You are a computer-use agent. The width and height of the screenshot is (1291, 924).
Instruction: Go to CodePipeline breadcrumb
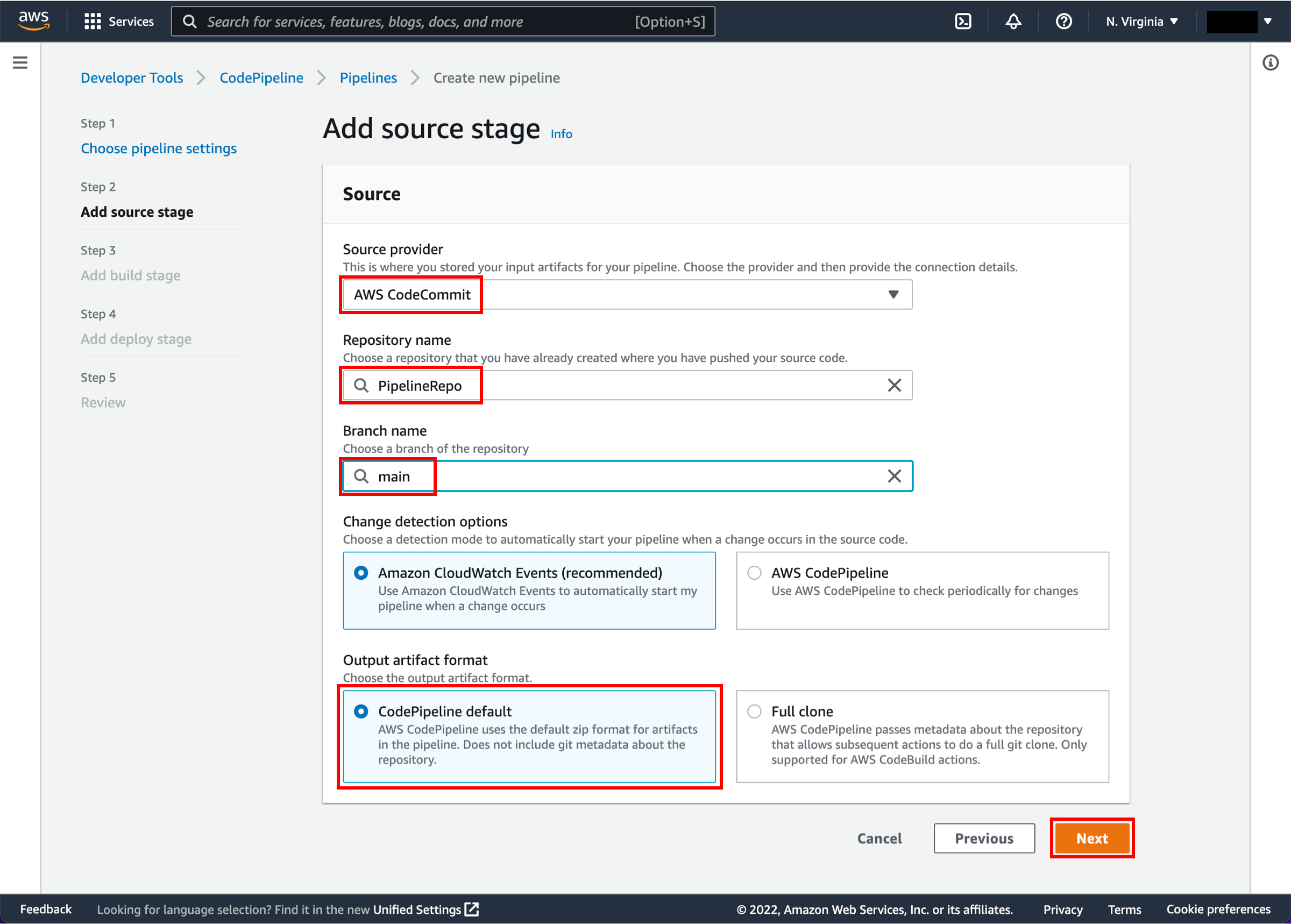click(261, 78)
